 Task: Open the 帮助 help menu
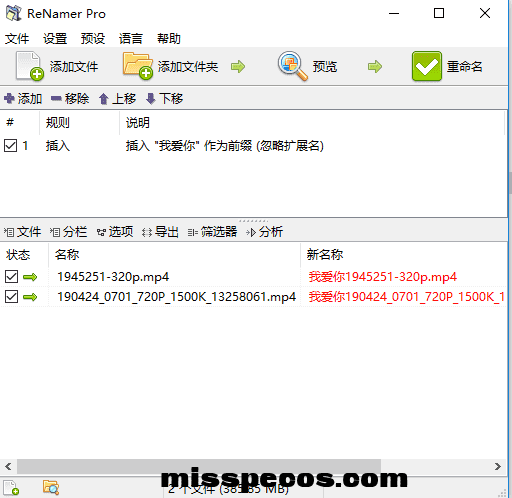pyautogui.click(x=169, y=39)
